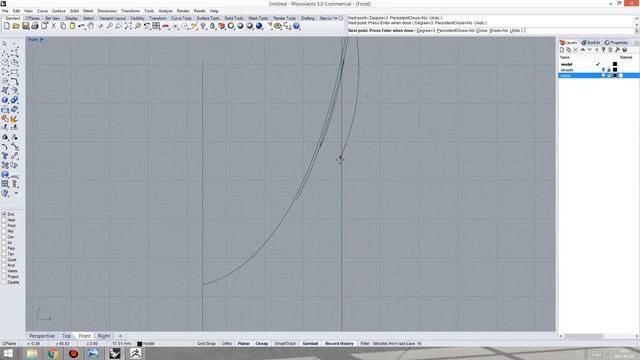This screenshot has width=640, height=360.
Task: Toggle the Mid osnap checkbox
Action: click(4, 231)
